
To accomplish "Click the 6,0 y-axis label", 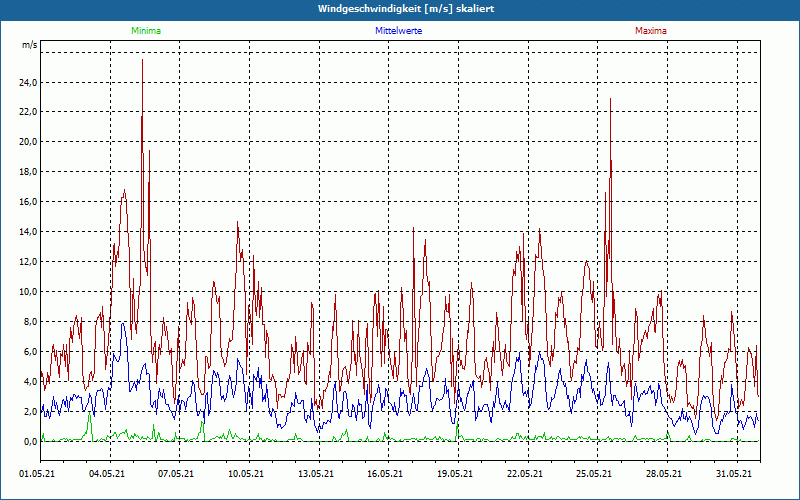I will (x=30, y=352).
